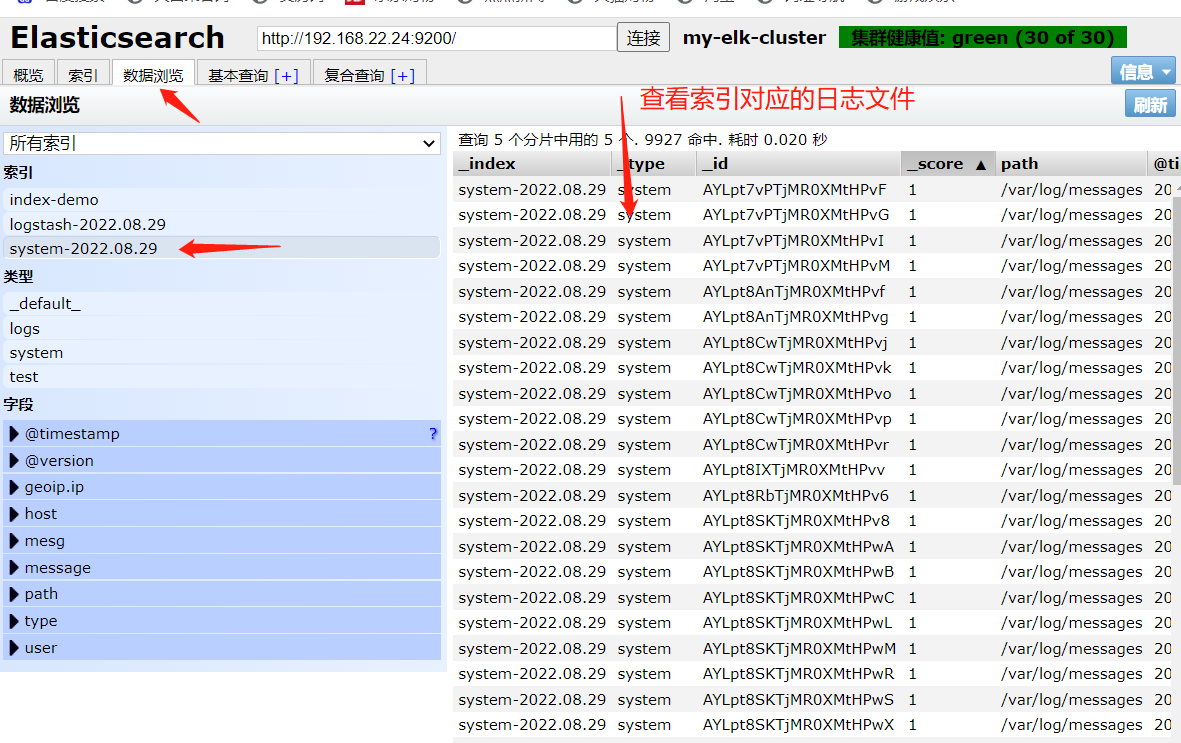
Task: Click row with id AYLpt7vPTjMR0XMtHPvF
Action: [x=813, y=189]
